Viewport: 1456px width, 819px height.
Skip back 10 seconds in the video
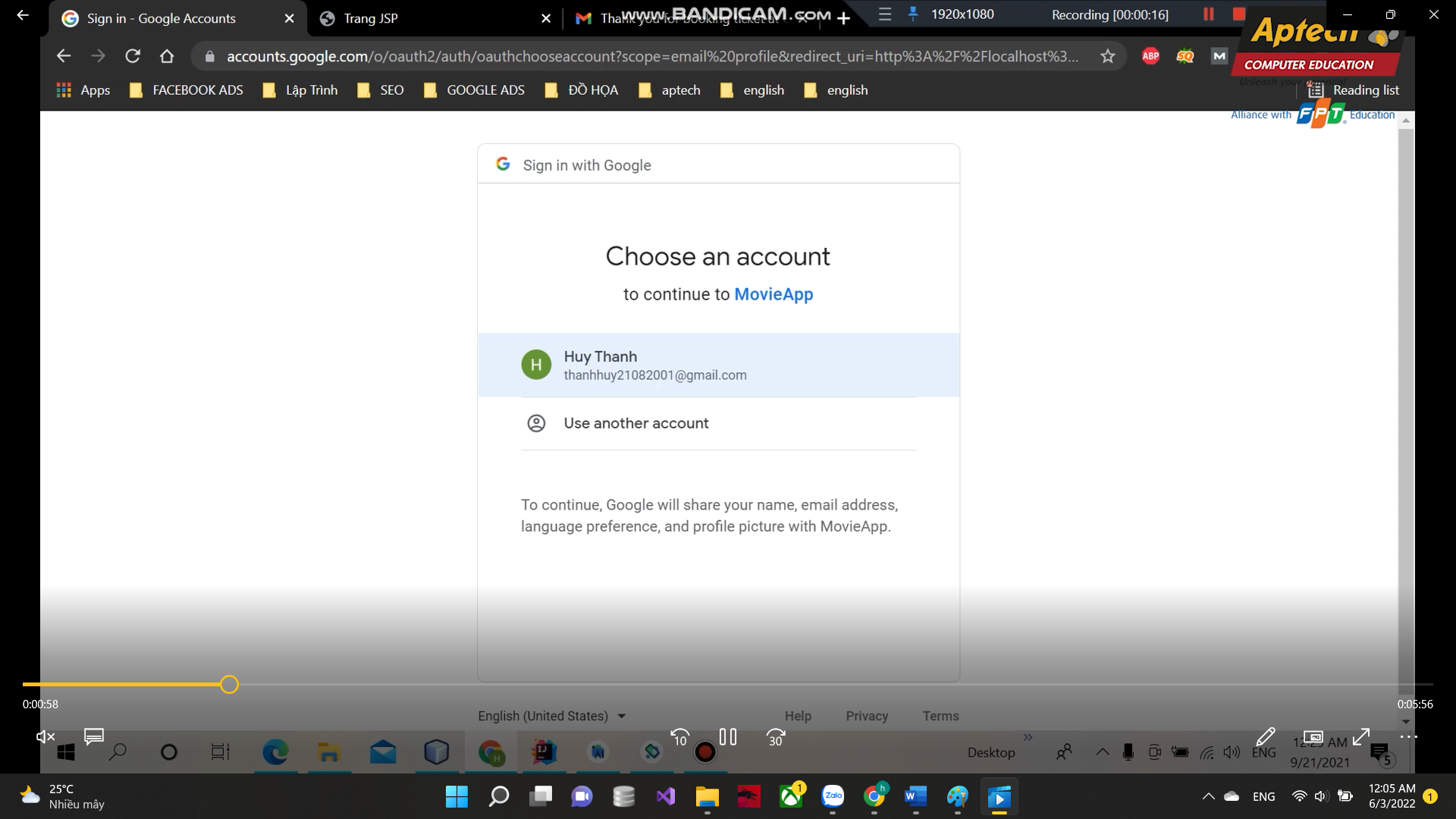pyautogui.click(x=680, y=736)
